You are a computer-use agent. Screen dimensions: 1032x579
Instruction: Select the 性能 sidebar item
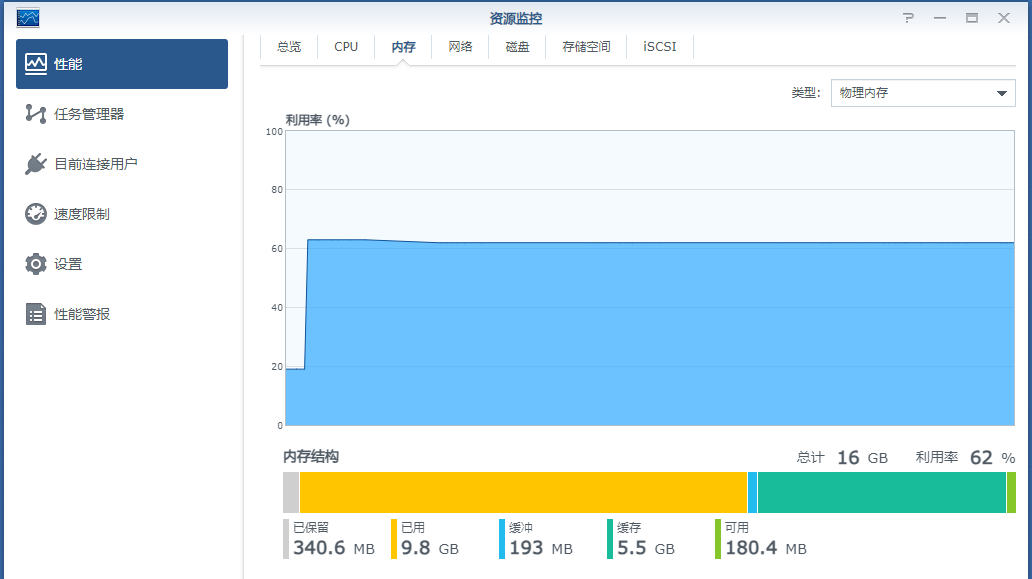pyautogui.click(x=122, y=64)
